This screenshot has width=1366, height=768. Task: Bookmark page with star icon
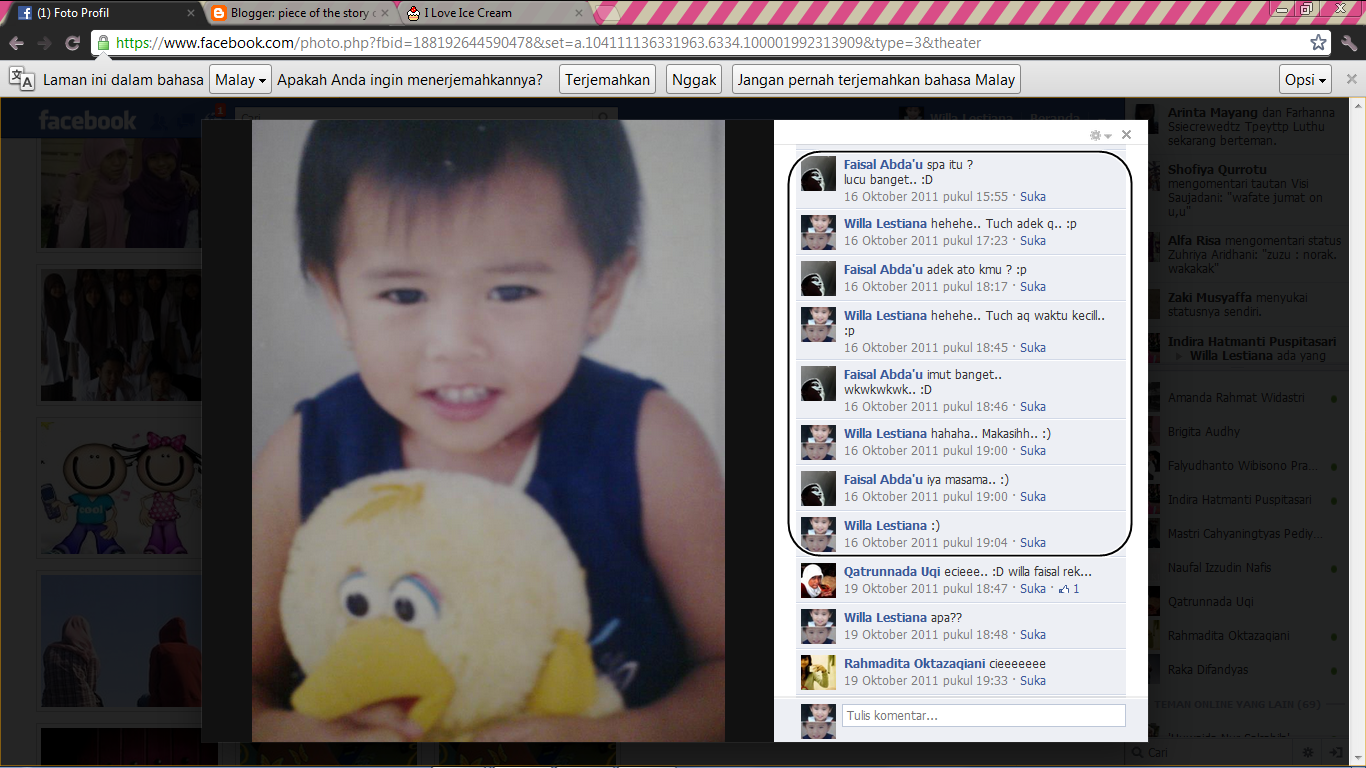[1318, 43]
